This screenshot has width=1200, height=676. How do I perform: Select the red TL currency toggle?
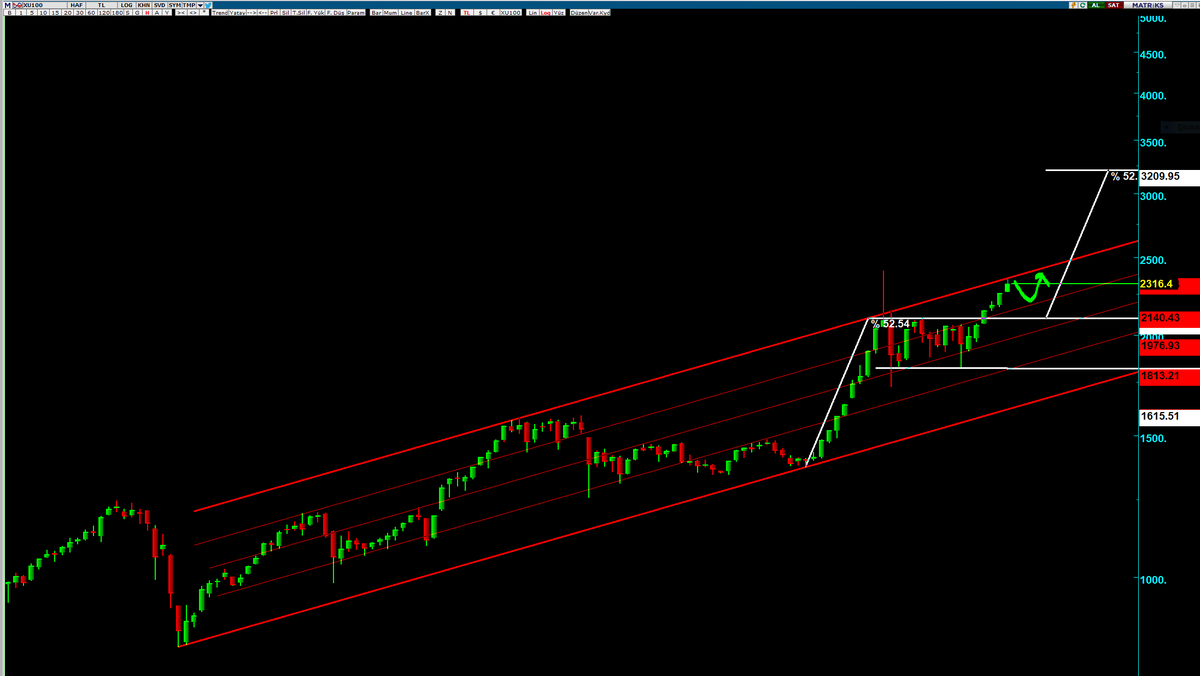[x=467, y=12]
